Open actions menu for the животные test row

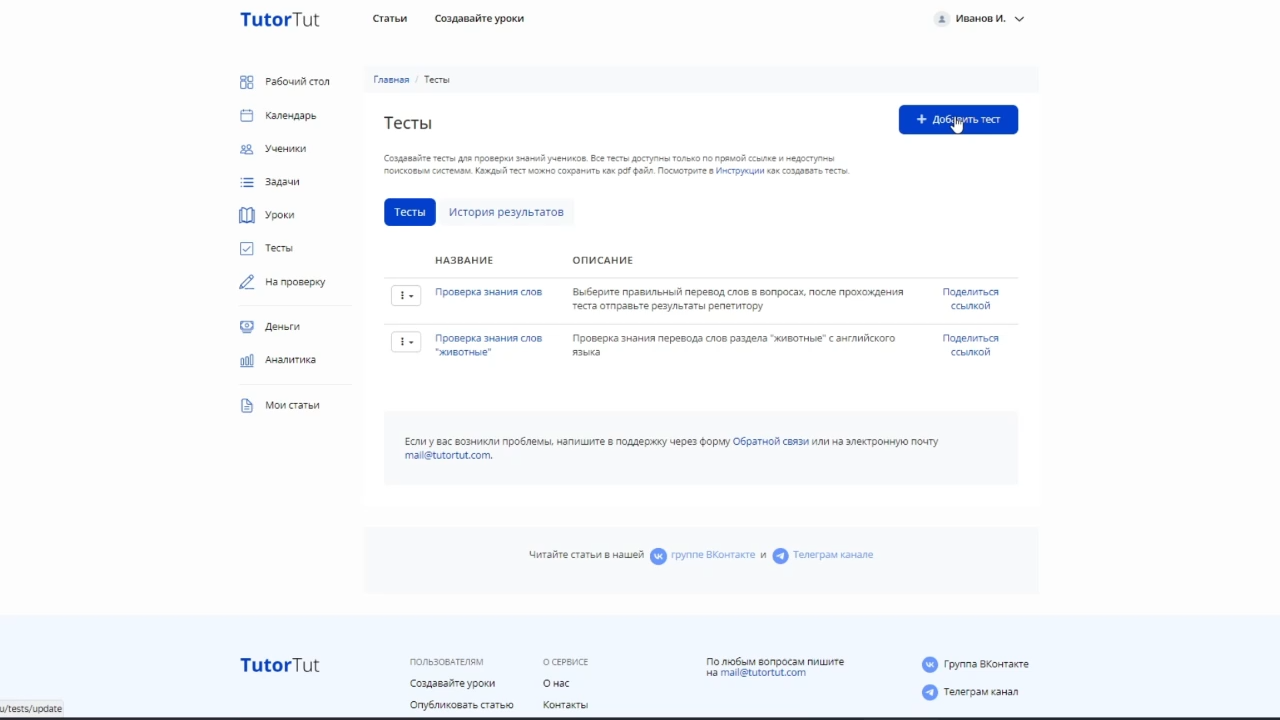pos(405,341)
